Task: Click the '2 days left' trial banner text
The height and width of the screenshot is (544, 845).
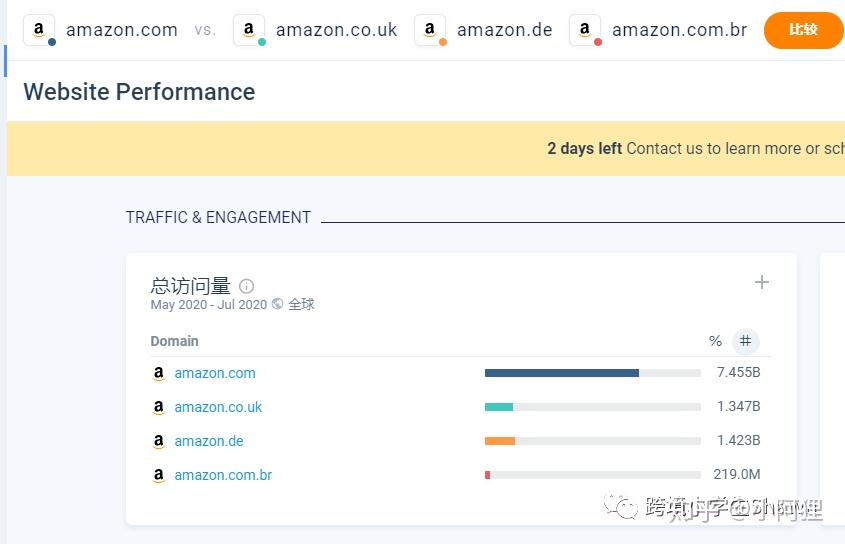Action: (x=584, y=148)
